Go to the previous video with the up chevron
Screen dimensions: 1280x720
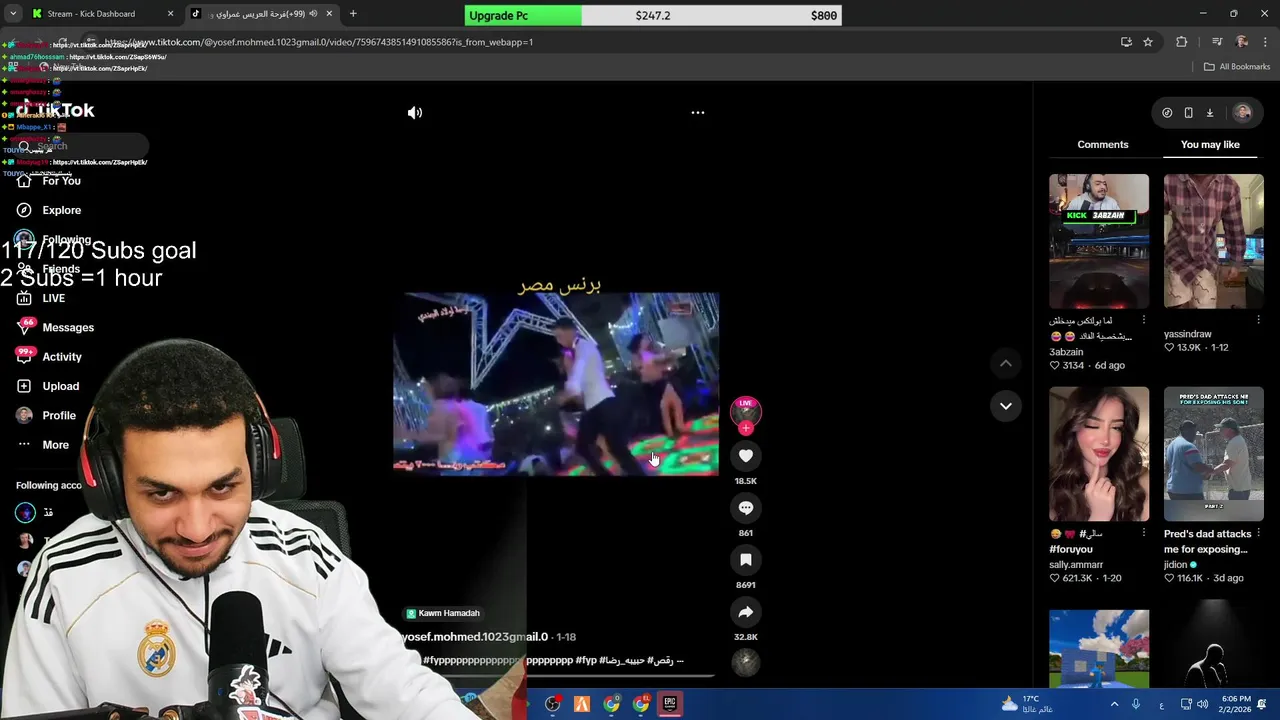[x=1006, y=364]
